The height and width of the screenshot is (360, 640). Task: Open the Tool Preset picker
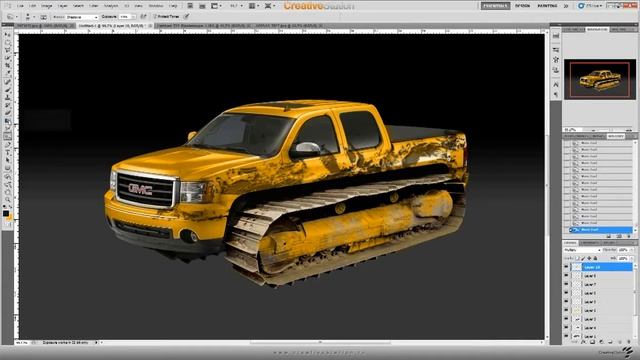[x=11, y=17]
